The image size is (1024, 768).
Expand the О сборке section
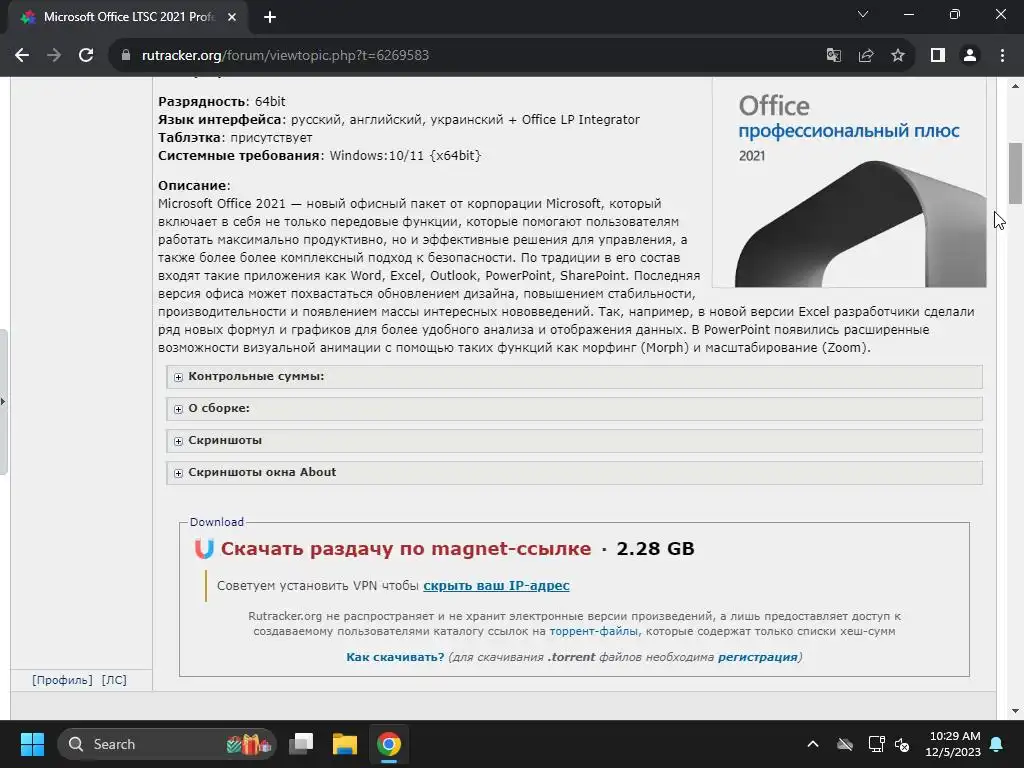(574, 409)
